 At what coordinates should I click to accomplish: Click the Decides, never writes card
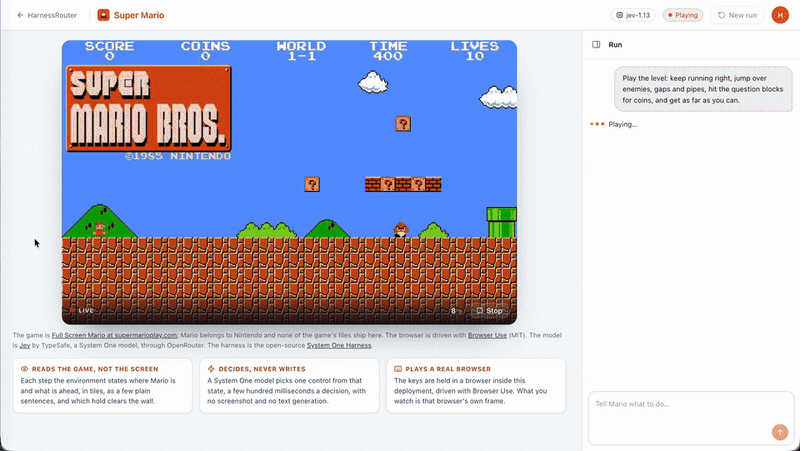289,386
